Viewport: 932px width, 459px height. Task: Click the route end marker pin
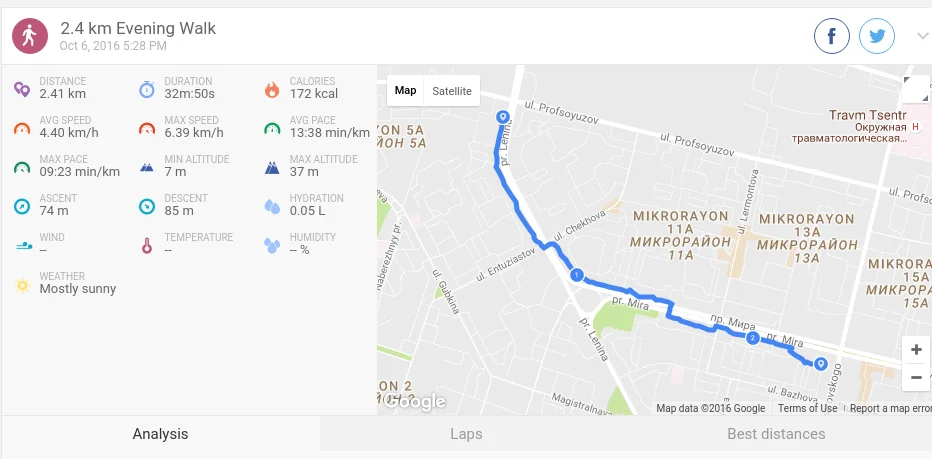(x=821, y=364)
